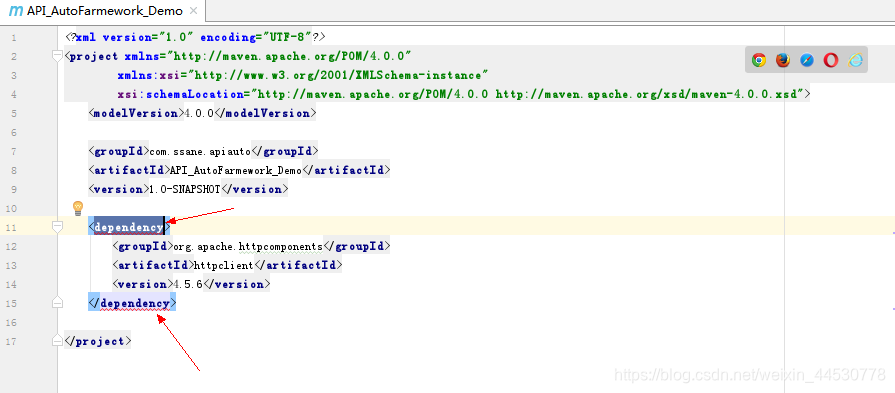The height and width of the screenshot is (393, 895).
Task: Open preview in Chrome browser icon
Action: [x=759, y=60]
